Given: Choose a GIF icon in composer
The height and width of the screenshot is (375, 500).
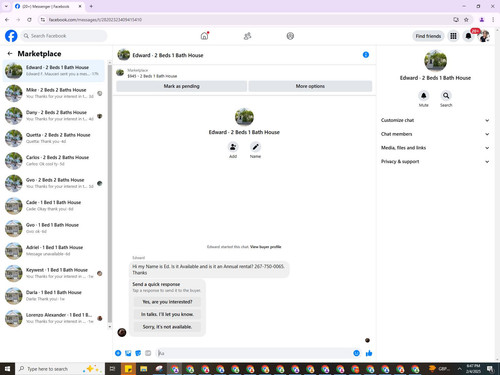Looking at the screenshot, I should [148, 353].
